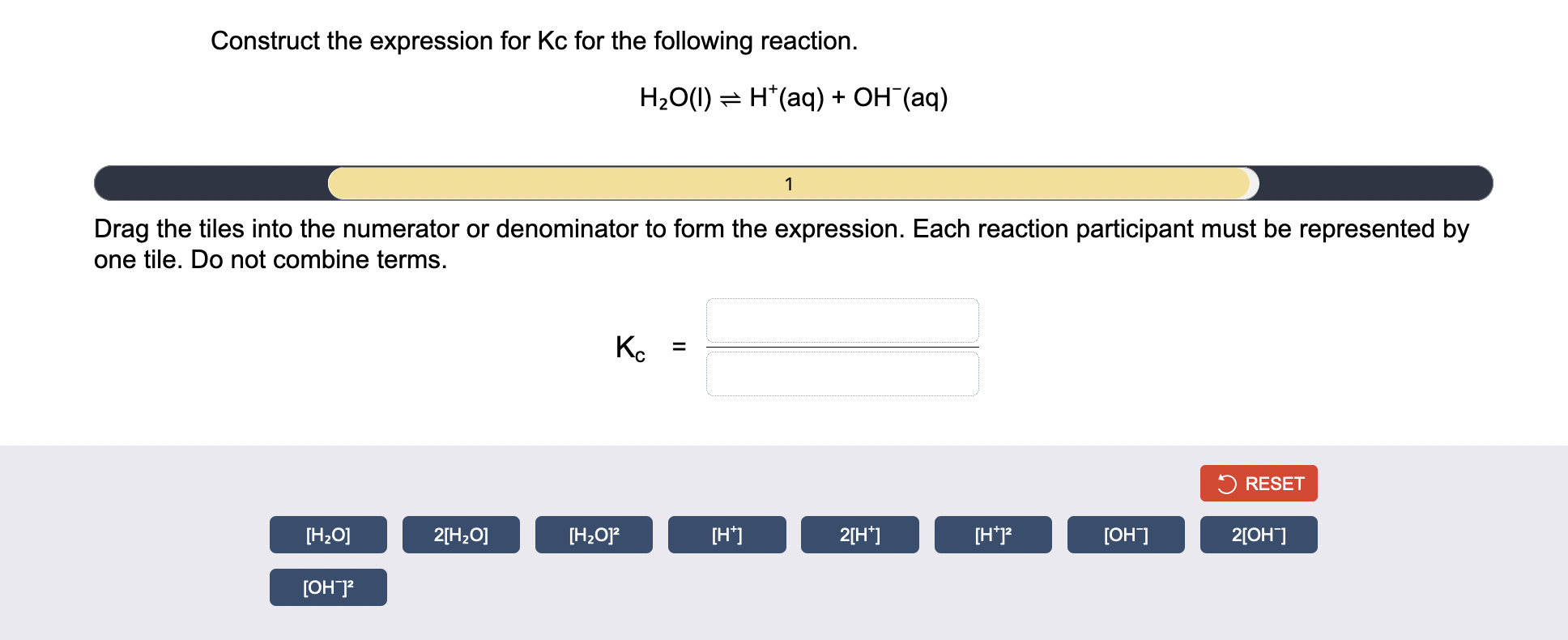
Task: Click the progress bar segment labeled 1
Action: (x=788, y=183)
